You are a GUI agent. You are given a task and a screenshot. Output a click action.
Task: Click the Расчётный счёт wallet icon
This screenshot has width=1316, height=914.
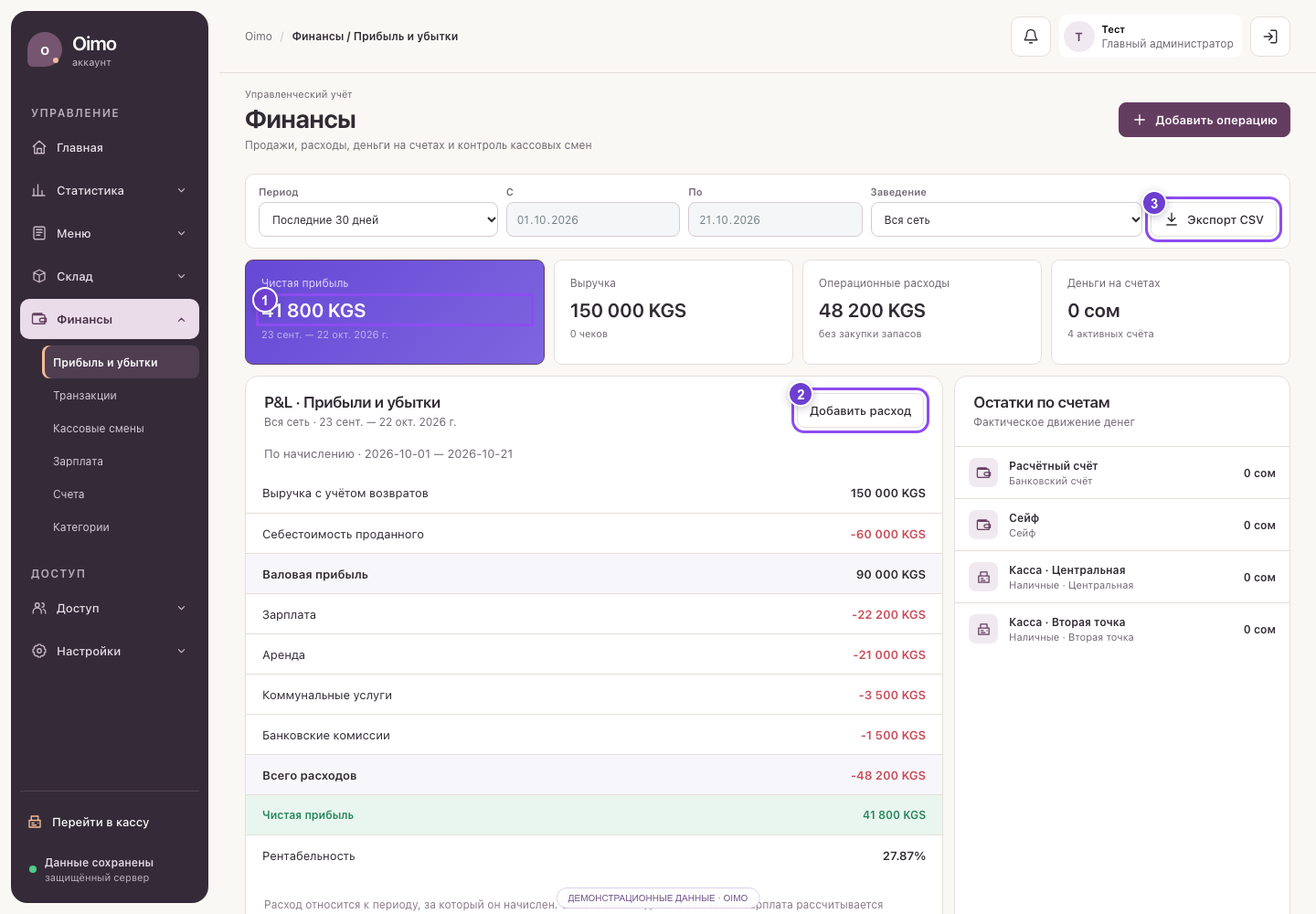(x=983, y=473)
